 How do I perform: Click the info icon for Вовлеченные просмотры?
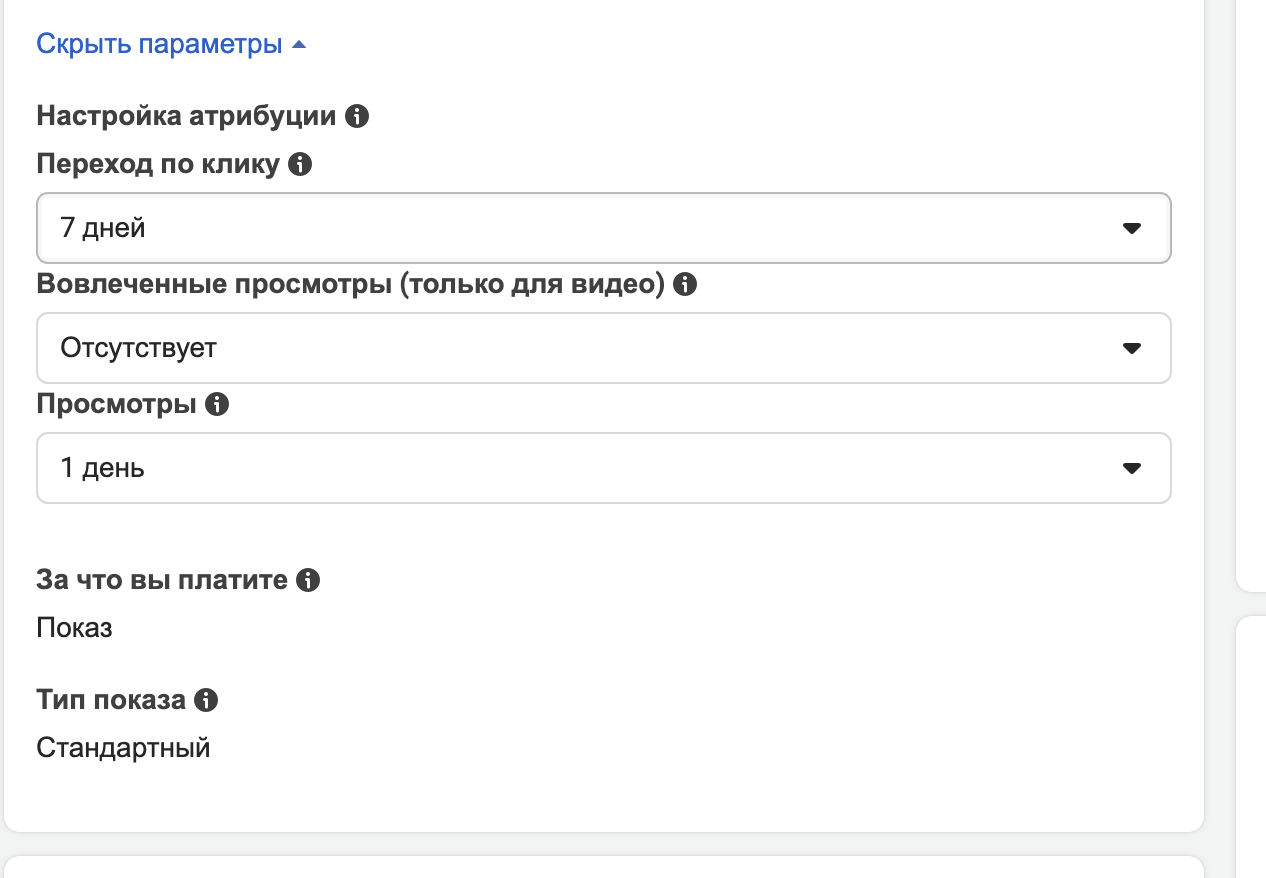(x=685, y=285)
